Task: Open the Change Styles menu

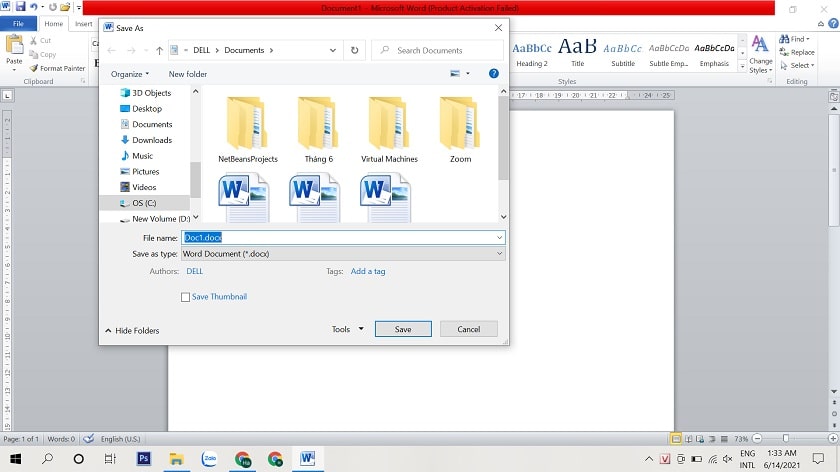Action: pos(760,53)
